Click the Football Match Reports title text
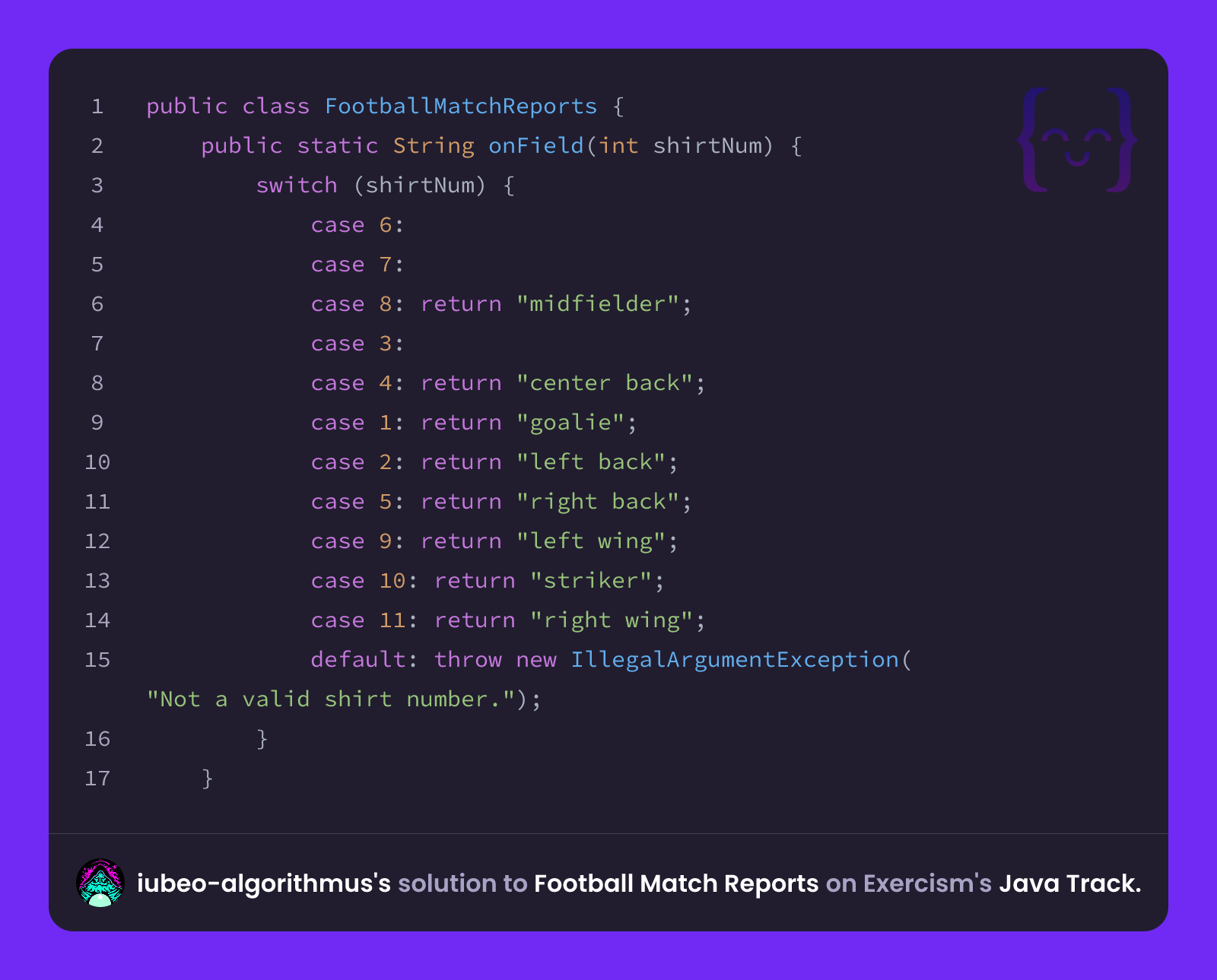 (x=676, y=883)
